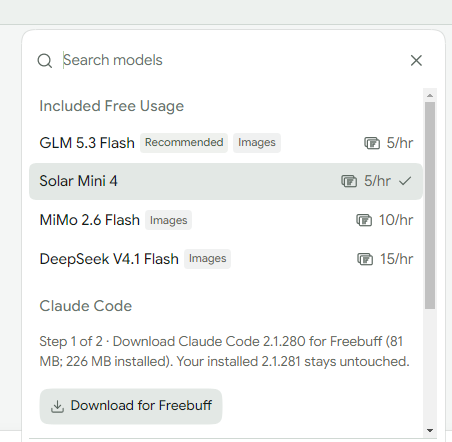
Task: Choose MiMo 2.6 Flash model
Action: point(226,220)
